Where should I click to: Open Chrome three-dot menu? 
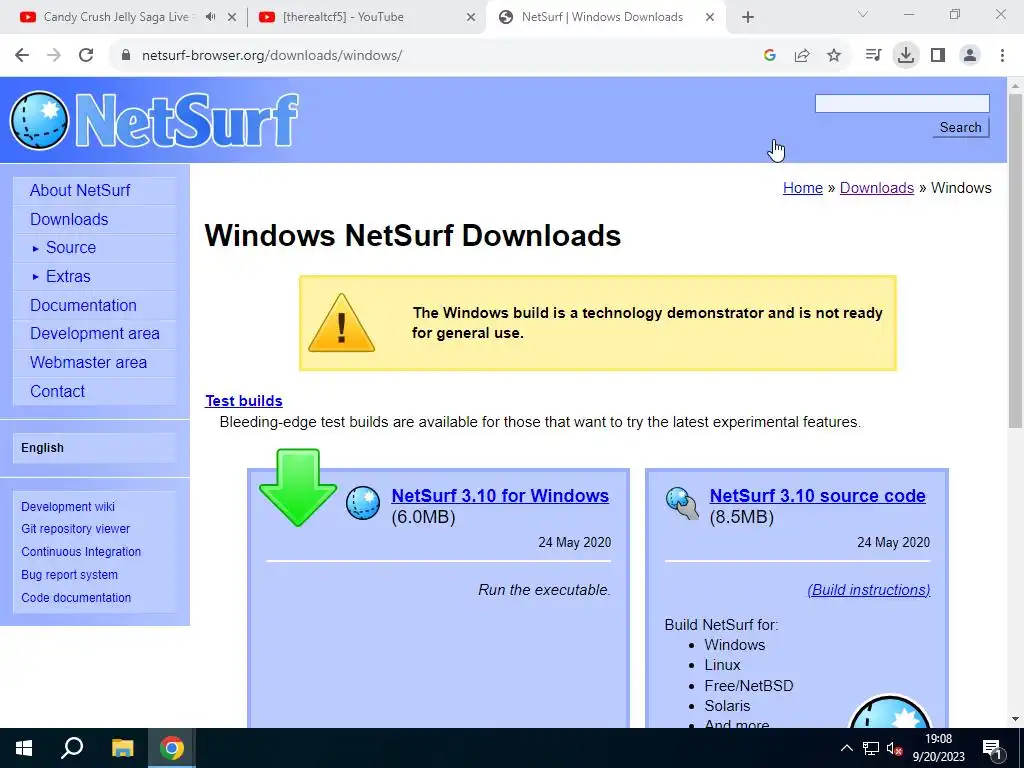coord(1002,56)
